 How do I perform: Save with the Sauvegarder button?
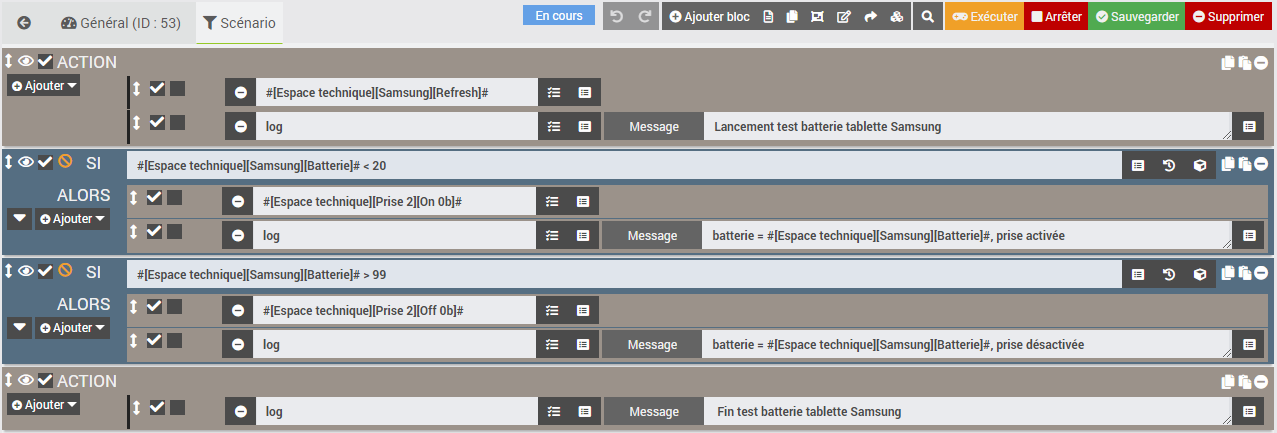click(1136, 17)
